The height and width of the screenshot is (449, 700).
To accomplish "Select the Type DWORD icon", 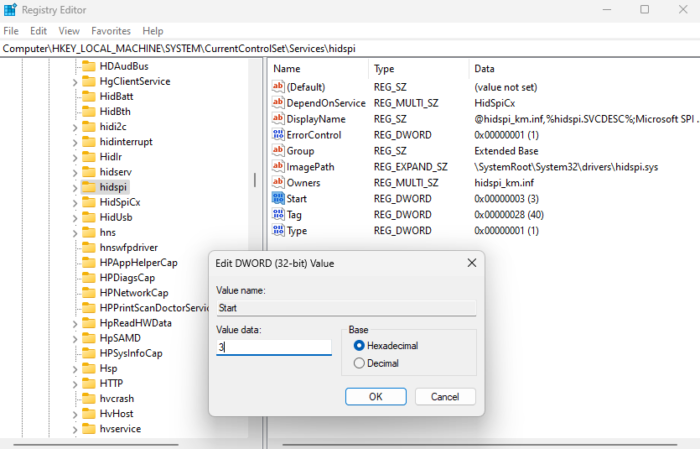I will tap(278, 230).
